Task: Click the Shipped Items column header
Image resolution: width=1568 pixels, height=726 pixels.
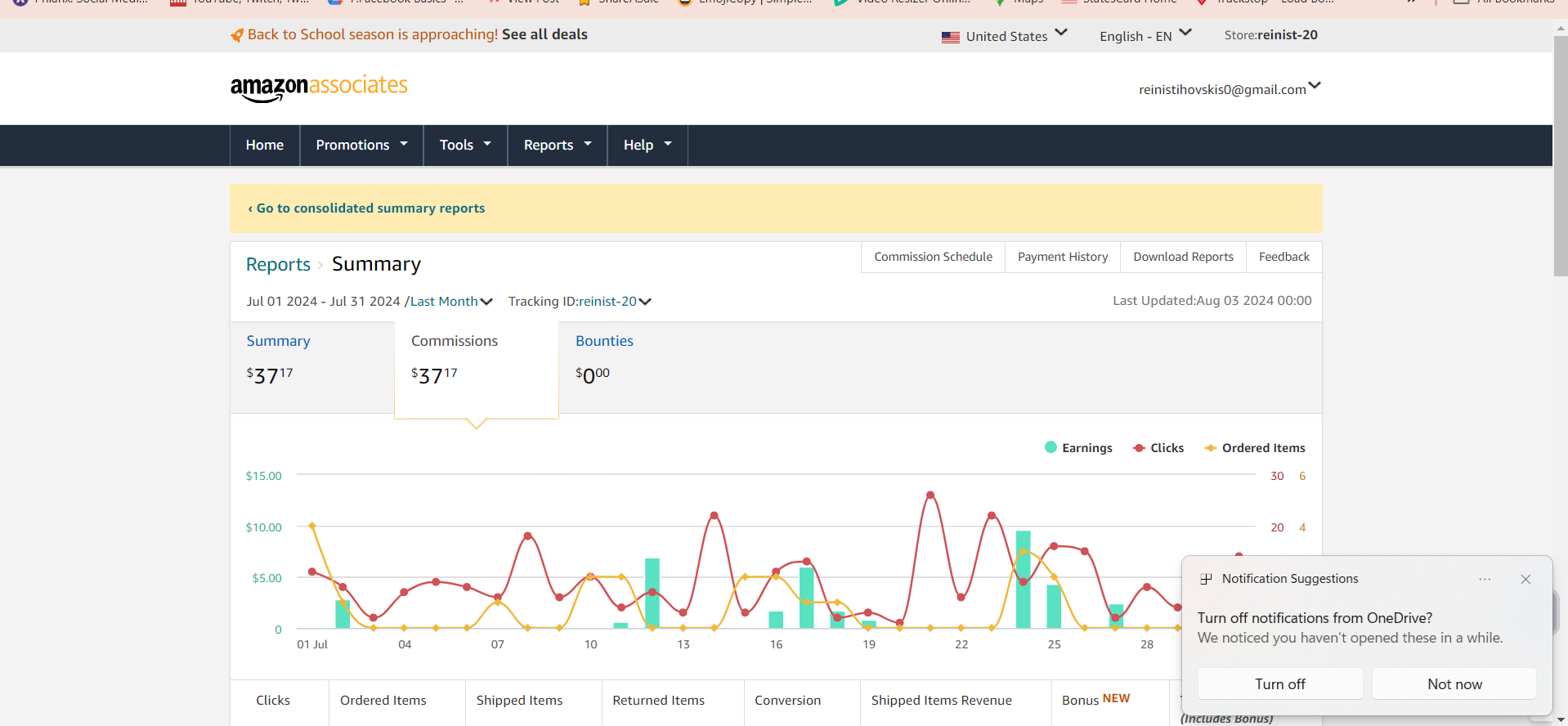Action: click(519, 701)
